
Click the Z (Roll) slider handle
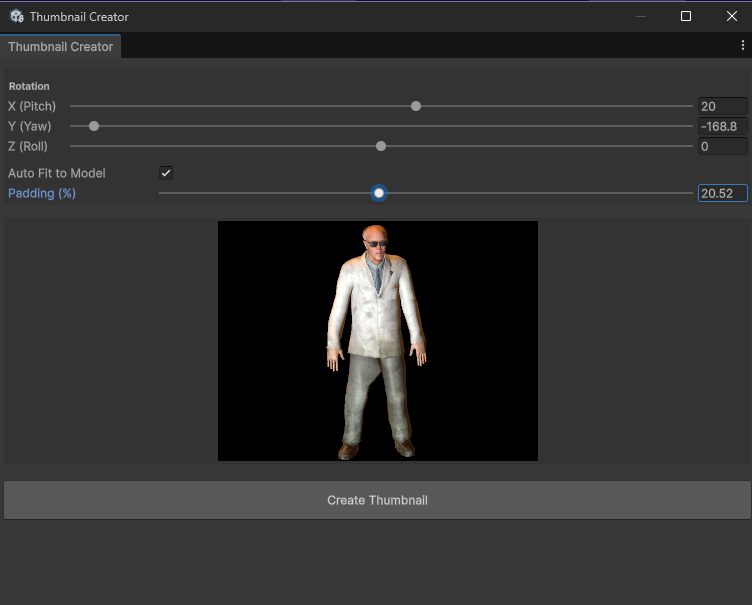pos(381,146)
